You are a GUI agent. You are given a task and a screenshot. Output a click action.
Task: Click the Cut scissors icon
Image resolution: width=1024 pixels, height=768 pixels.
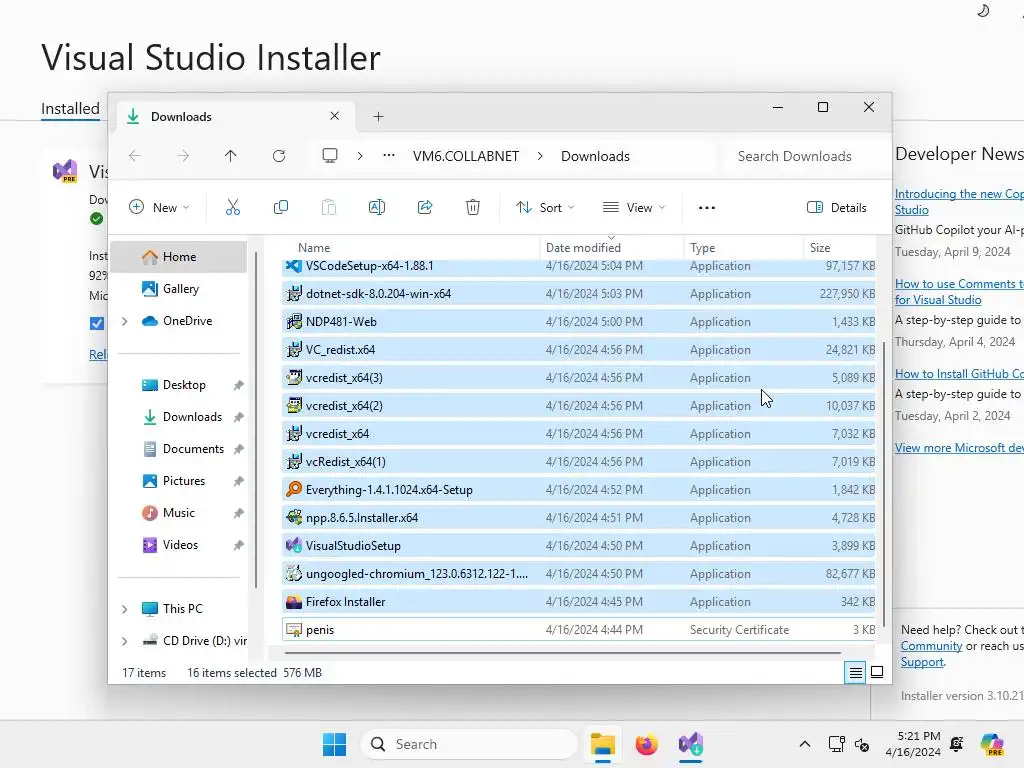click(x=232, y=208)
